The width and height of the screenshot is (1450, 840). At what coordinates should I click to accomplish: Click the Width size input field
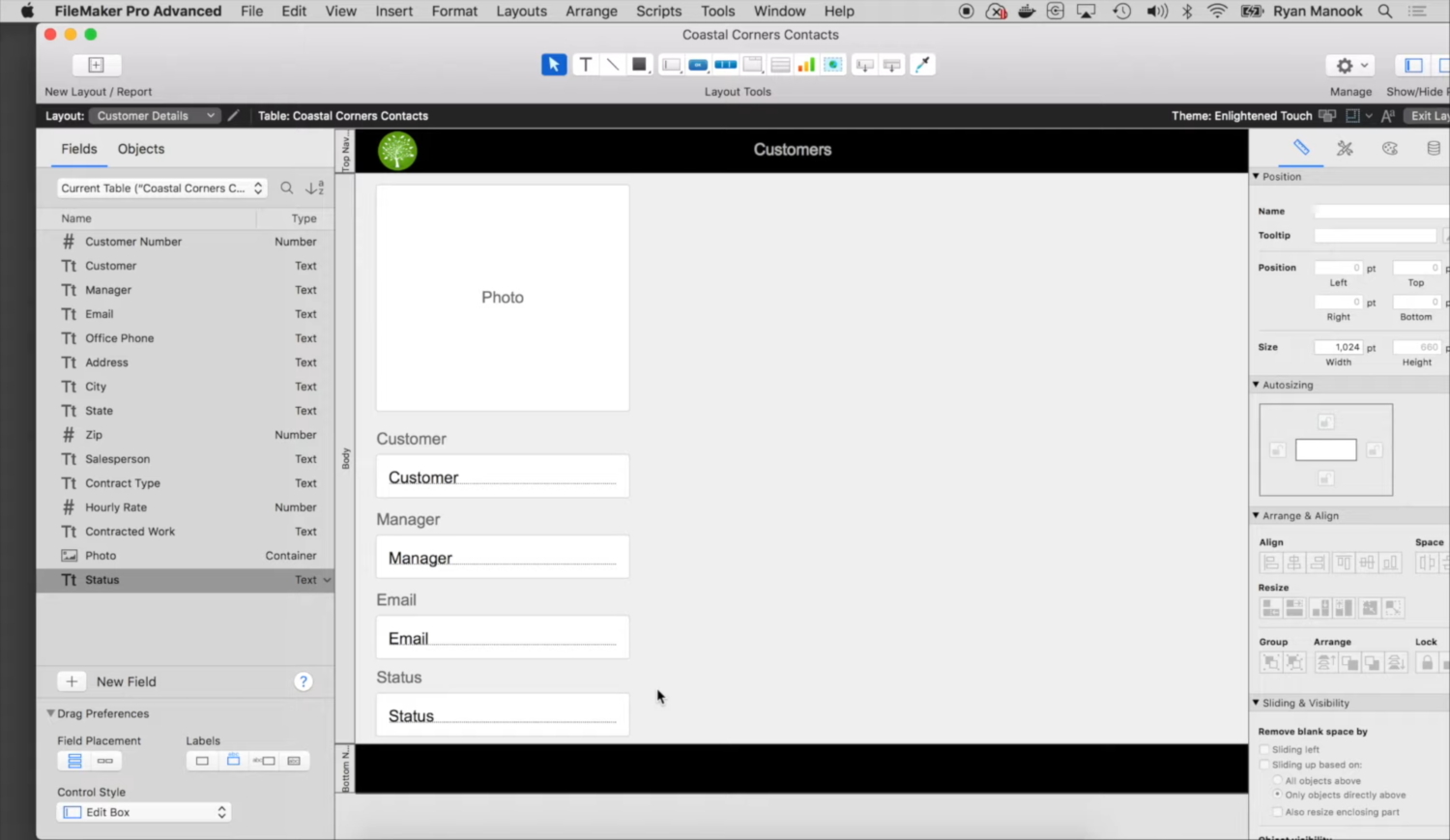click(x=1339, y=346)
